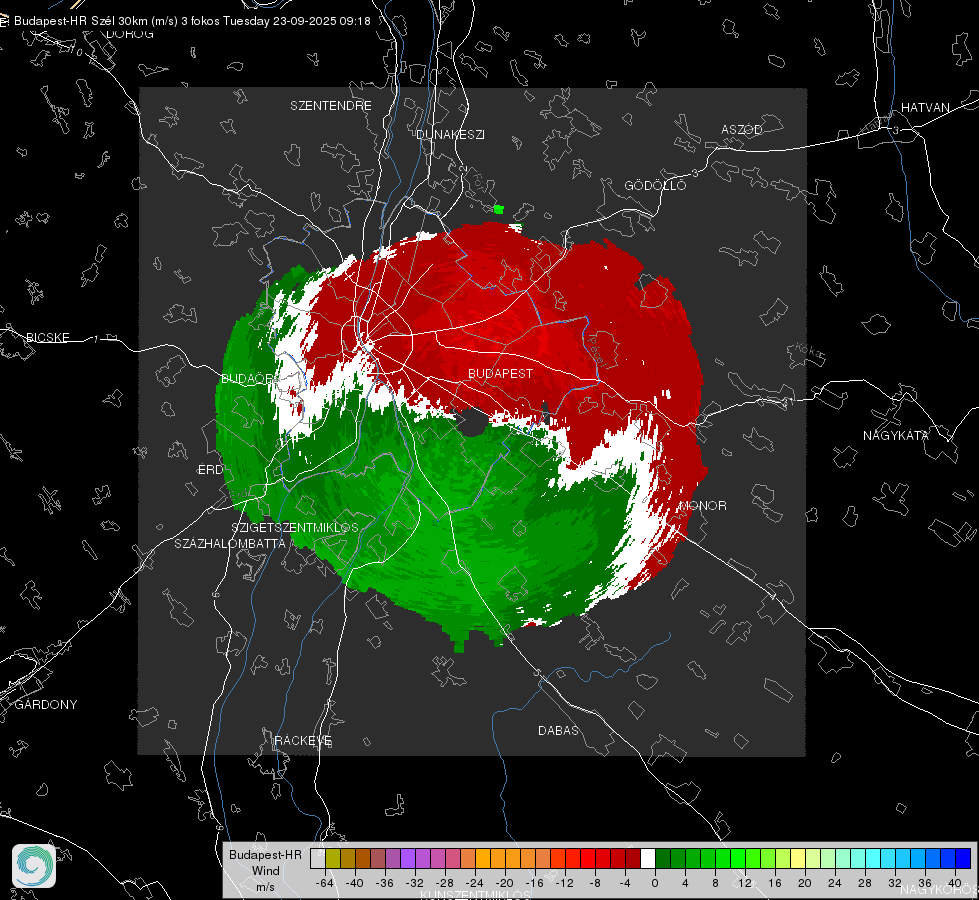Image resolution: width=979 pixels, height=900 pixels.
Task: Click the Budapest-HR Wind m/s legend title
Action: pos(265,870)
